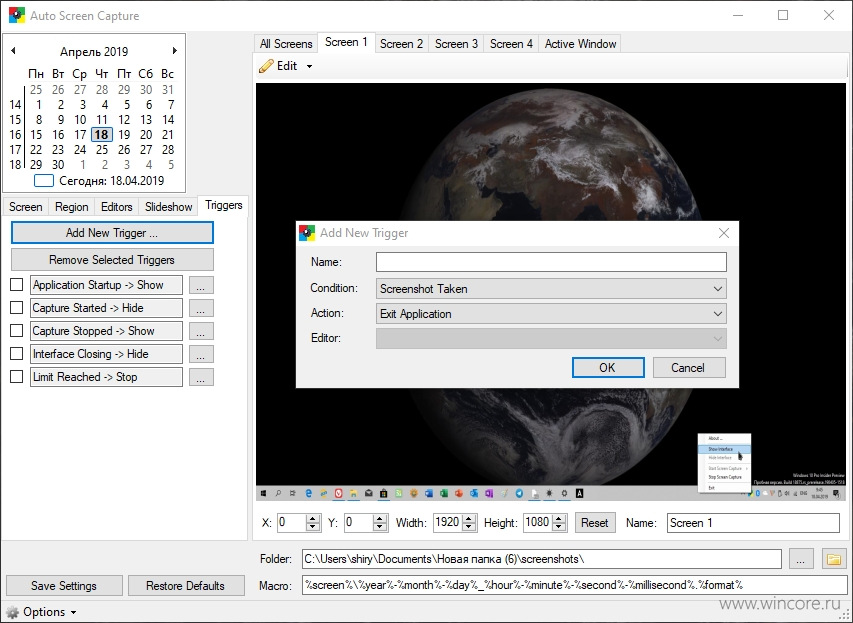Screen dimensions: 853x623
Task: Edit trigger Capture Stopped -> Show via ellipsis
Action: point(201,331)
